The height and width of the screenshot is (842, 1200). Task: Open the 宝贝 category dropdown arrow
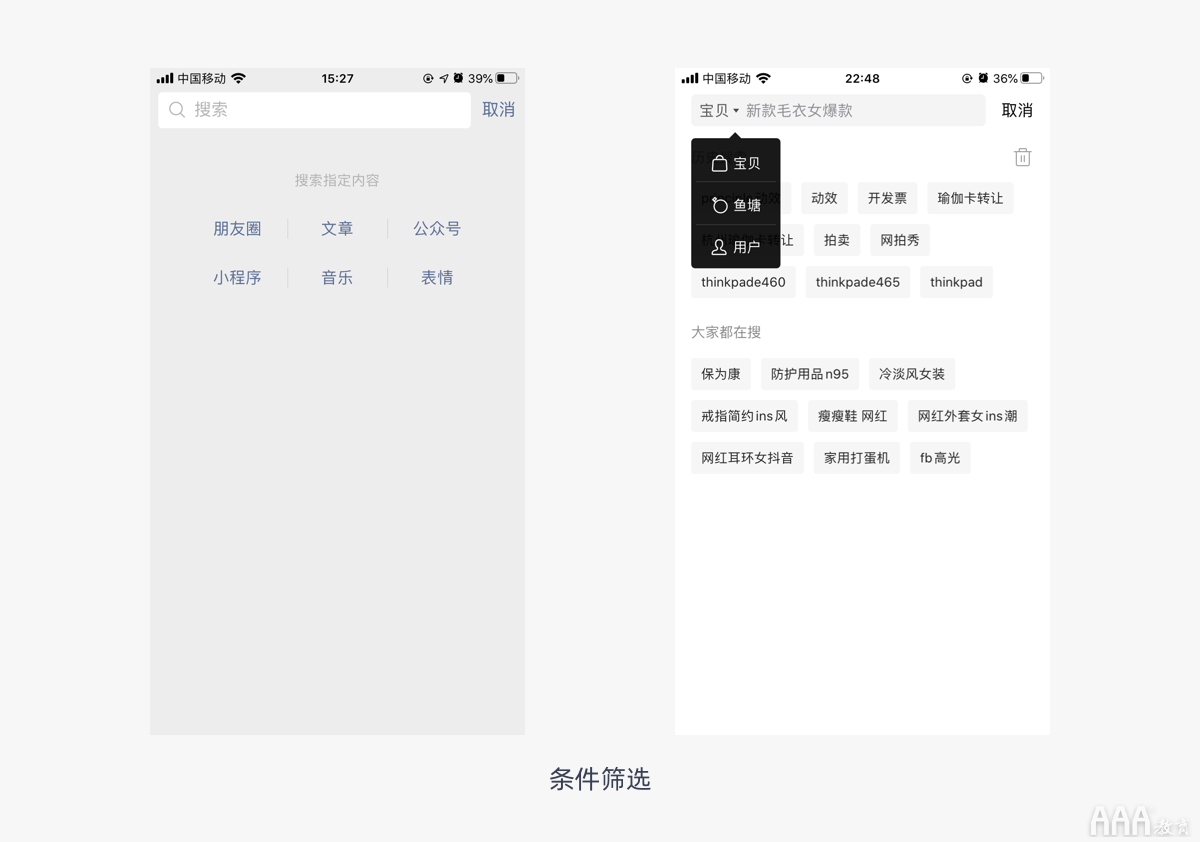pos(736,111)
